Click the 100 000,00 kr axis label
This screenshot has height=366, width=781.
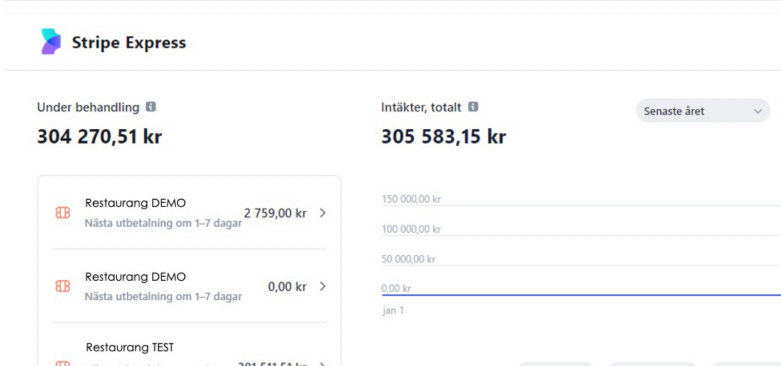(411, 230)
